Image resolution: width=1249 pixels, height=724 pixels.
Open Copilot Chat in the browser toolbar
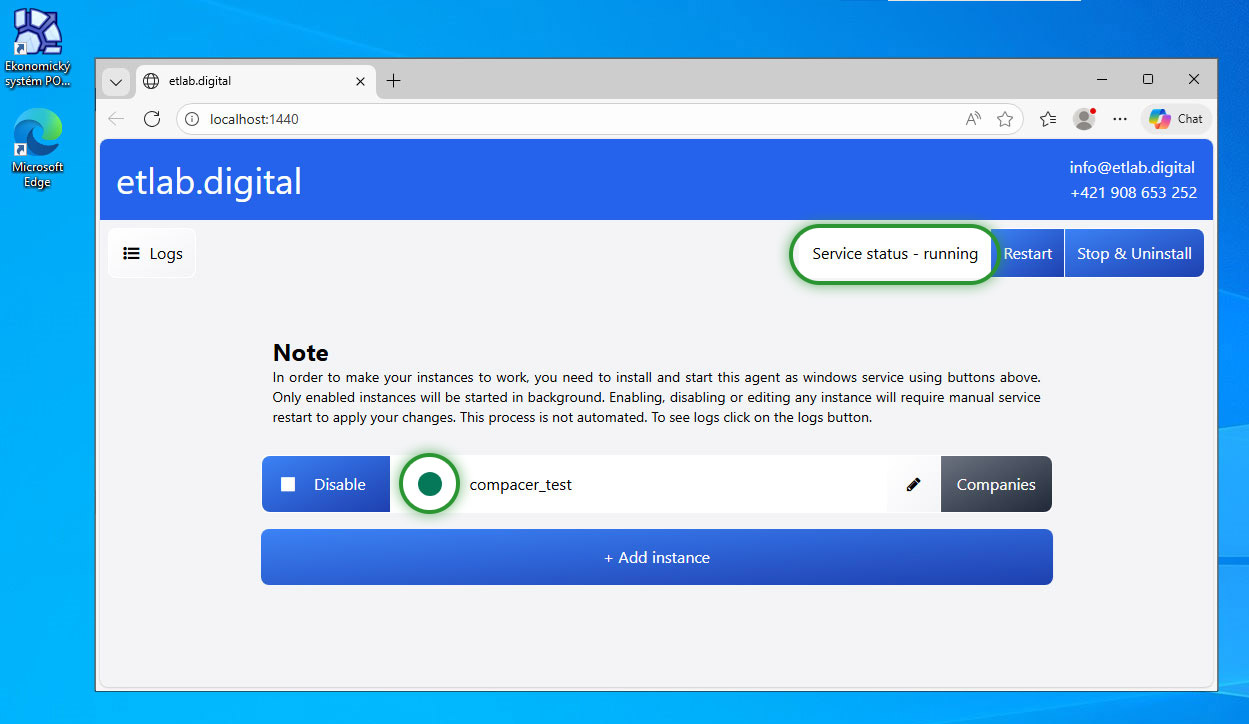pyautogui.click(x=1176, y=119)
